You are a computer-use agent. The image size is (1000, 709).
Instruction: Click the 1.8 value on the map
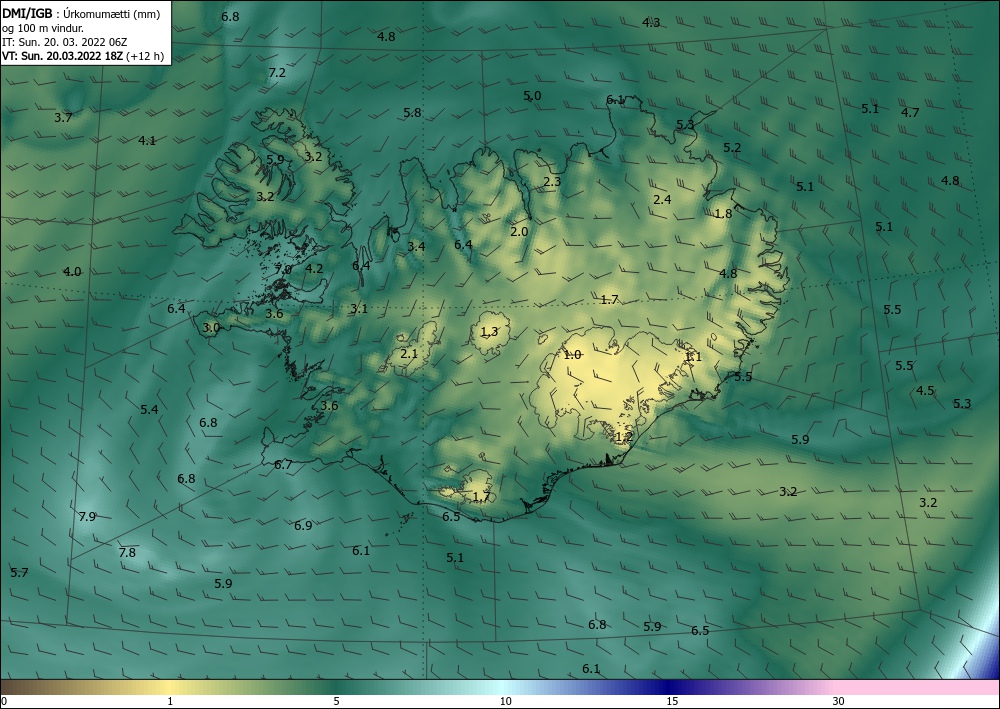pos(723,214)
